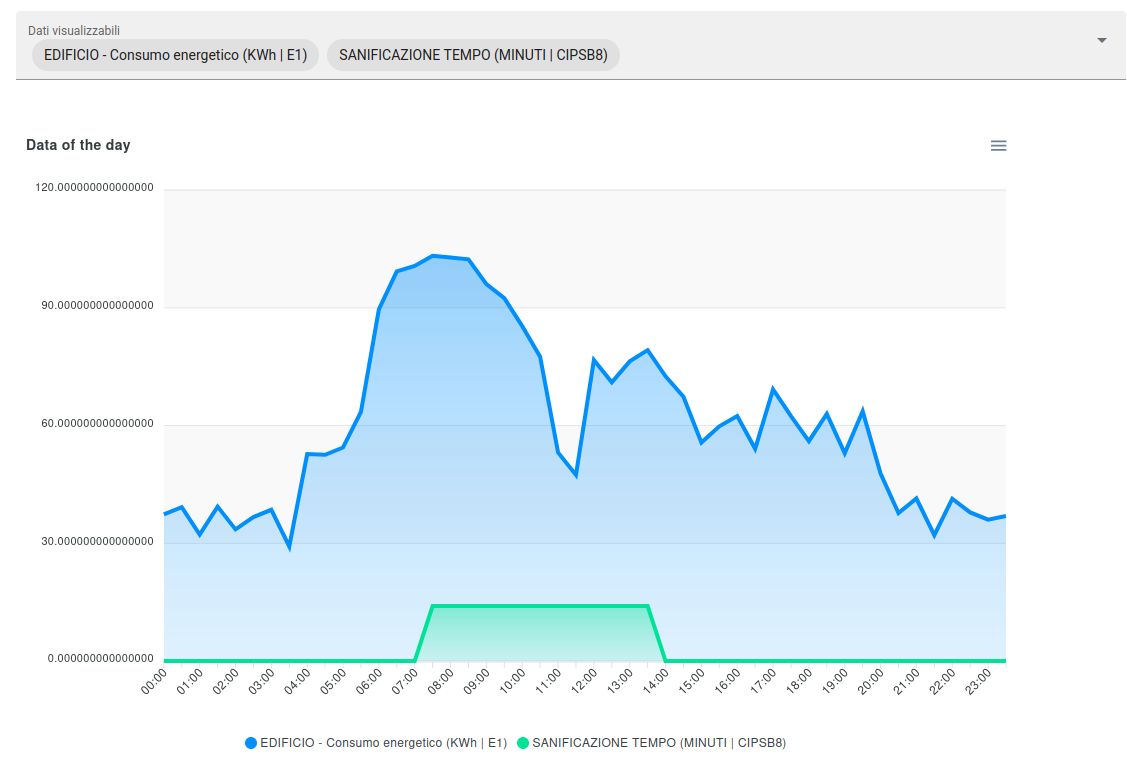The width and height of the screenshot is (1127, 760).
Task: Select the EDIFICIO - Consumo energetico chip
Action: (x=175, y=55)
